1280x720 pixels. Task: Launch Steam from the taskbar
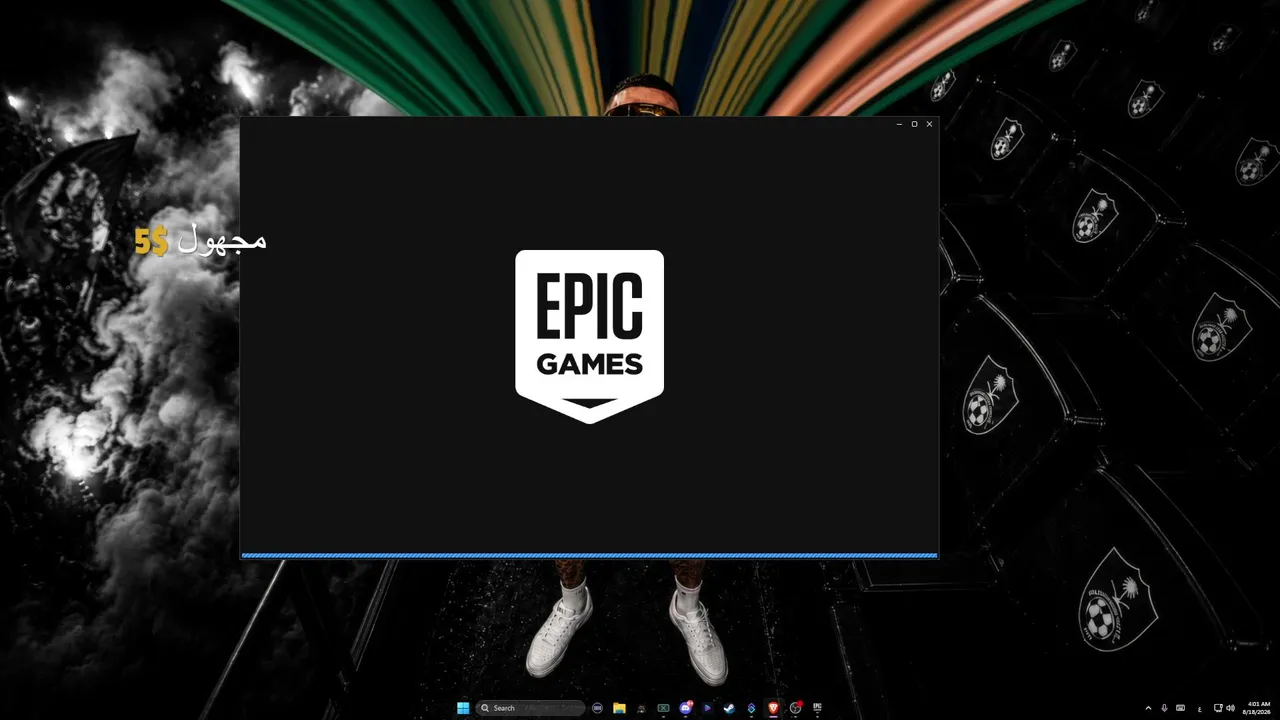[x=729, y=708]
